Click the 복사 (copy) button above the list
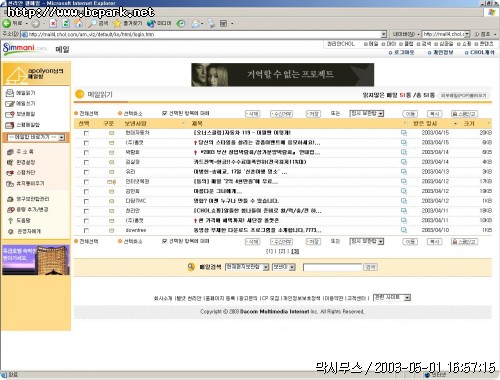The width and height of the screenshot is (500, 380). [x=435, y=114]
